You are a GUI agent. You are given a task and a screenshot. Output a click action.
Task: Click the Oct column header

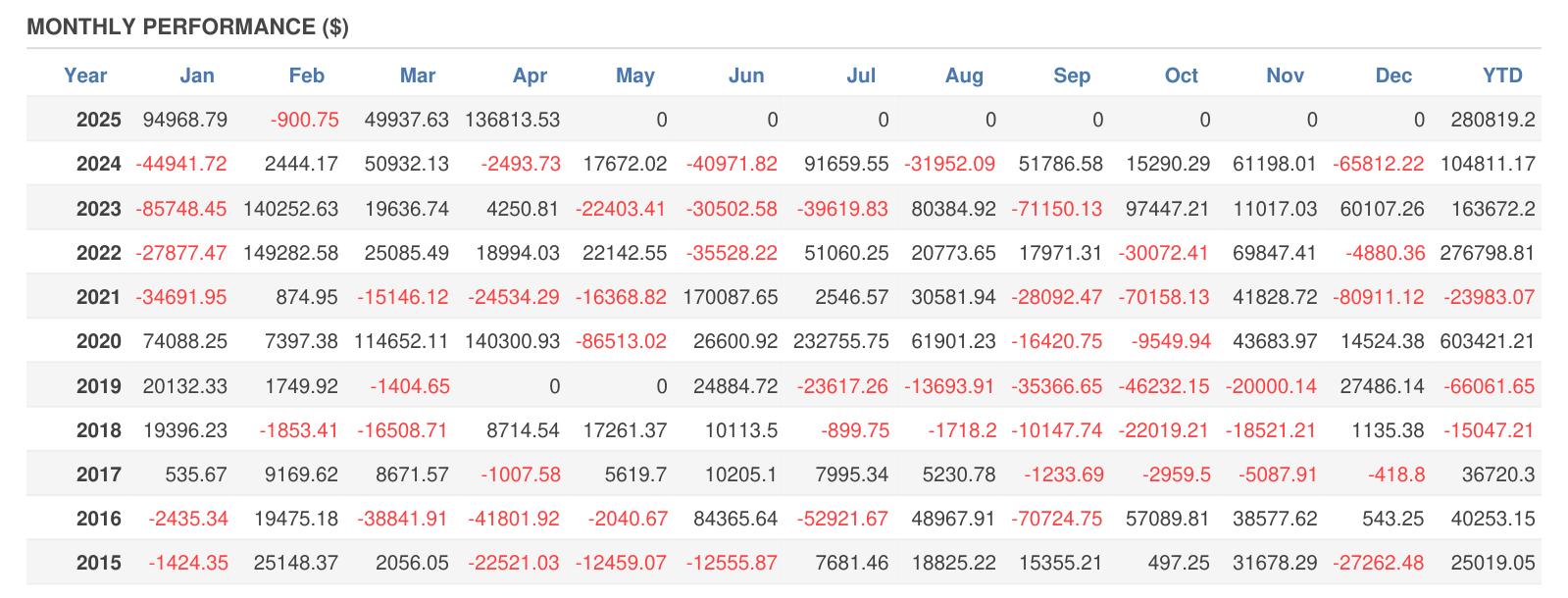point(1181,75)
